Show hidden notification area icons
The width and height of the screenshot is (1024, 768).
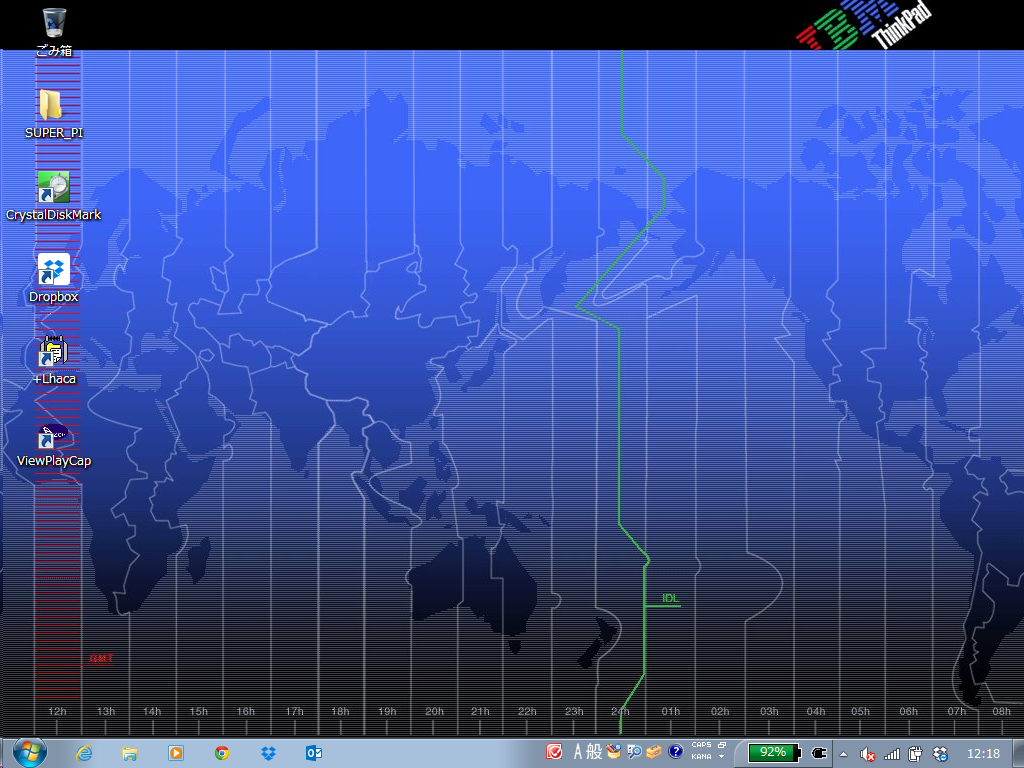(843, 754)
